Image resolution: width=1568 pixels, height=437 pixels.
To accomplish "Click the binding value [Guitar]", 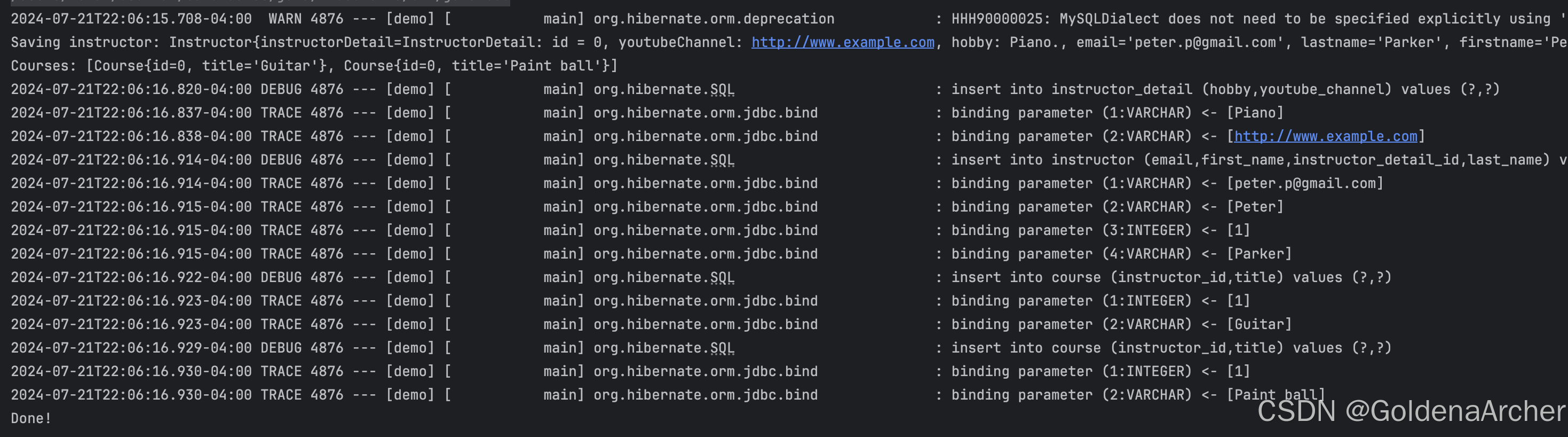I will [1260, 324].
